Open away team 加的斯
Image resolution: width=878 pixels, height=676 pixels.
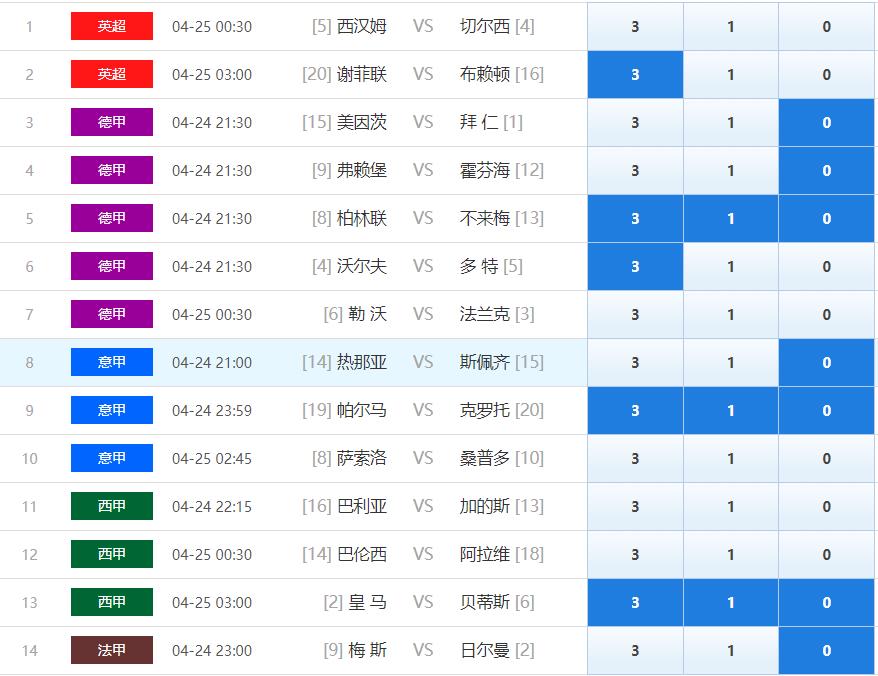pyautogui.click(x=485, y=506)
